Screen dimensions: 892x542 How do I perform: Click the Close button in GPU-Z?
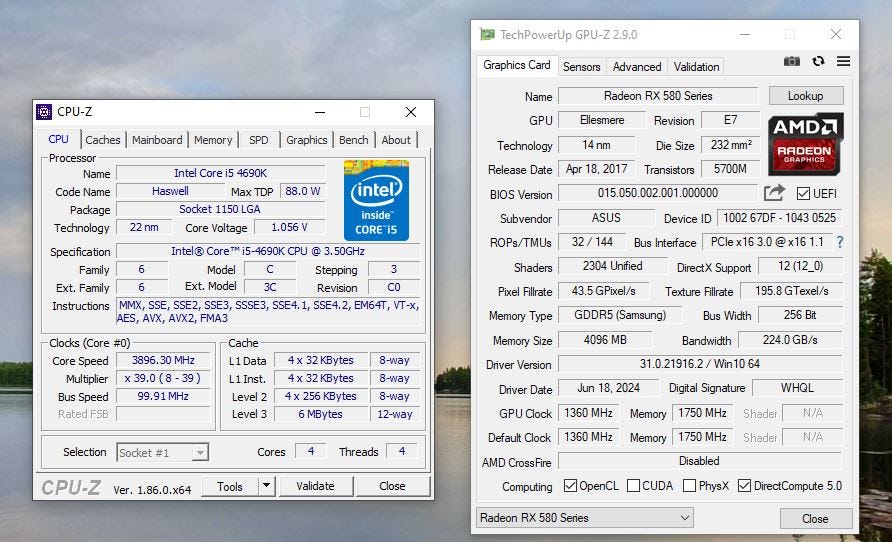coord(815,519)
